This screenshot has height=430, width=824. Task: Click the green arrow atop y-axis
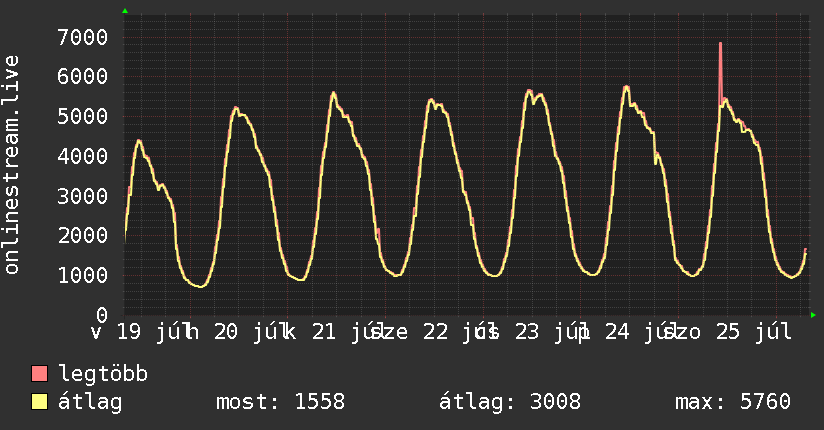125,11
